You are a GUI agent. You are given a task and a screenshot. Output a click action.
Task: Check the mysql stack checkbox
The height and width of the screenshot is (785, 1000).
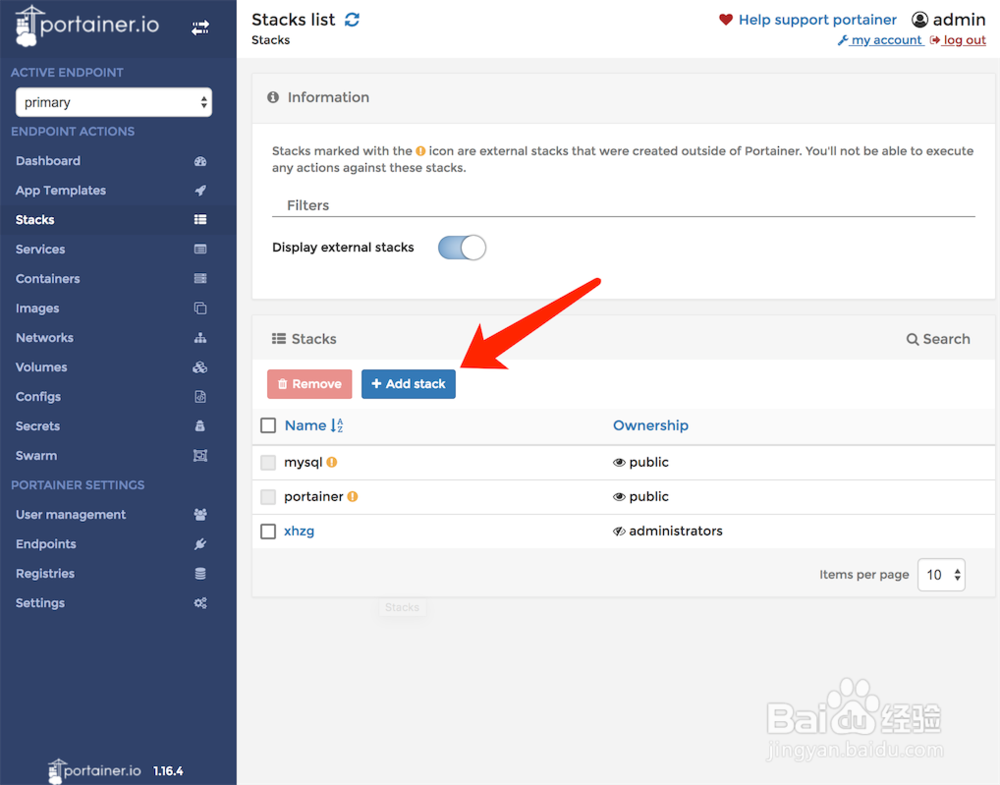[x=268, y=462]
